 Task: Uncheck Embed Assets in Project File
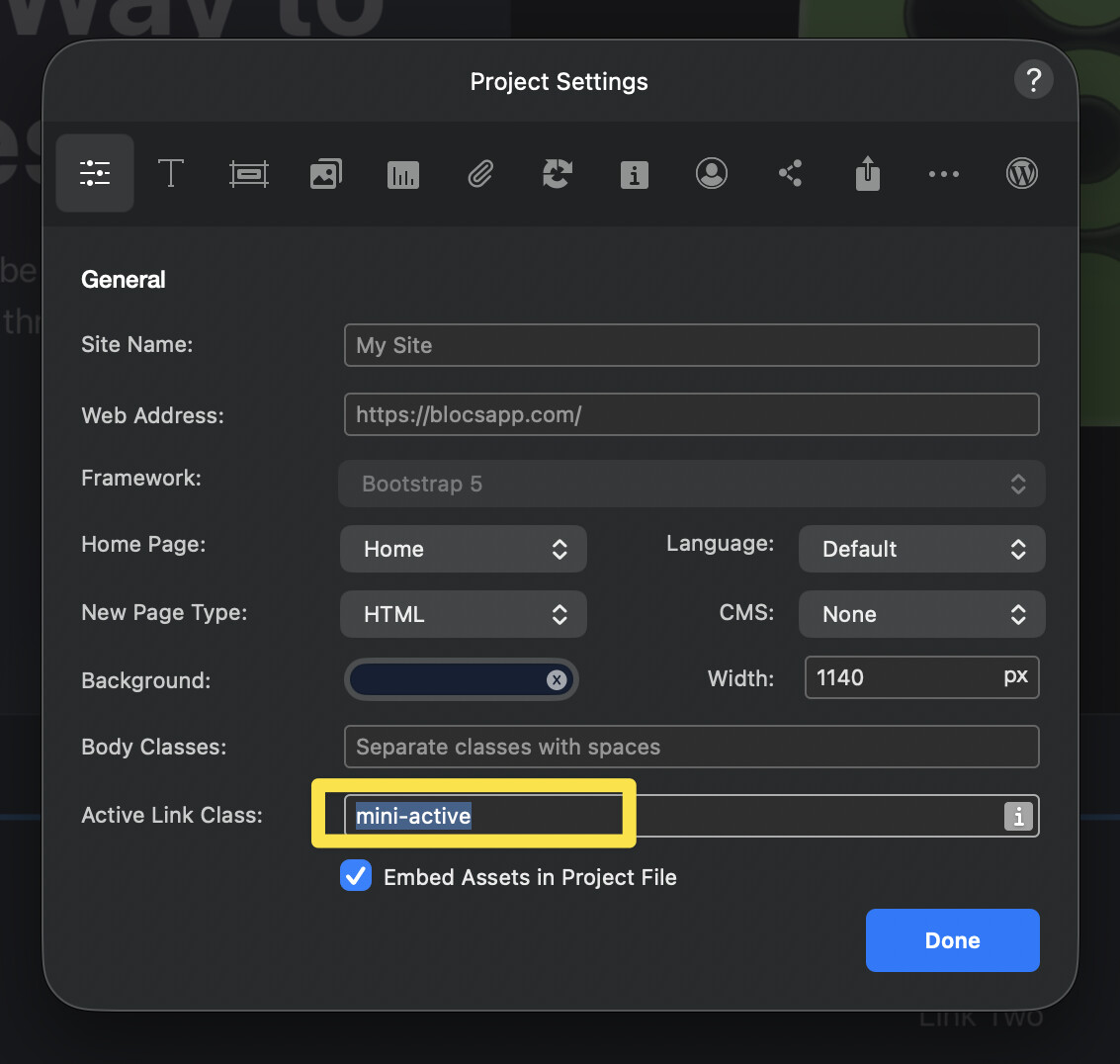point(356,876)
